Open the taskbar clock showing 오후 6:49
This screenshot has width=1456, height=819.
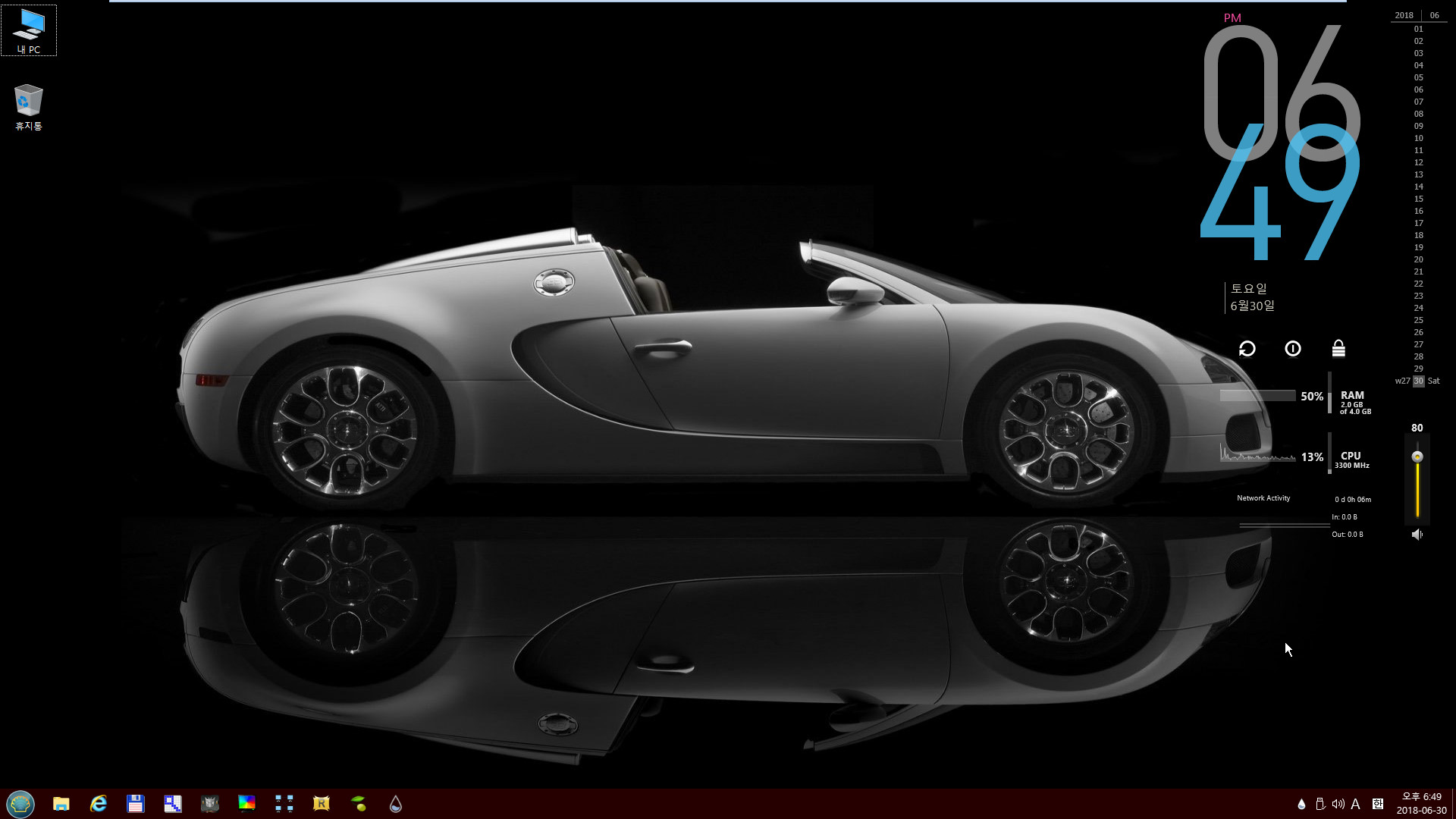[x=1422, y=803]
